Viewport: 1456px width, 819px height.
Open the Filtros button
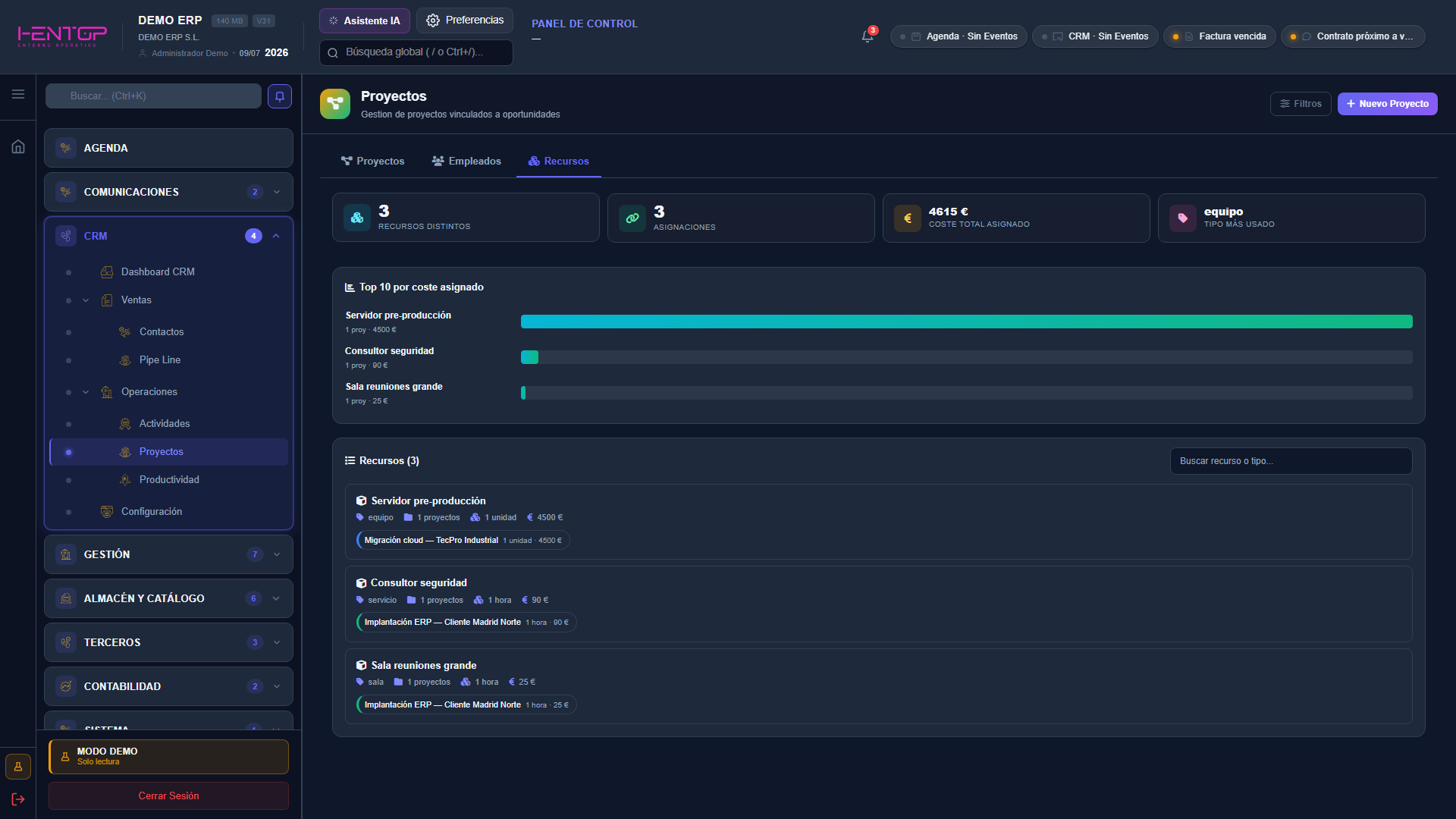coord(1301,104)
